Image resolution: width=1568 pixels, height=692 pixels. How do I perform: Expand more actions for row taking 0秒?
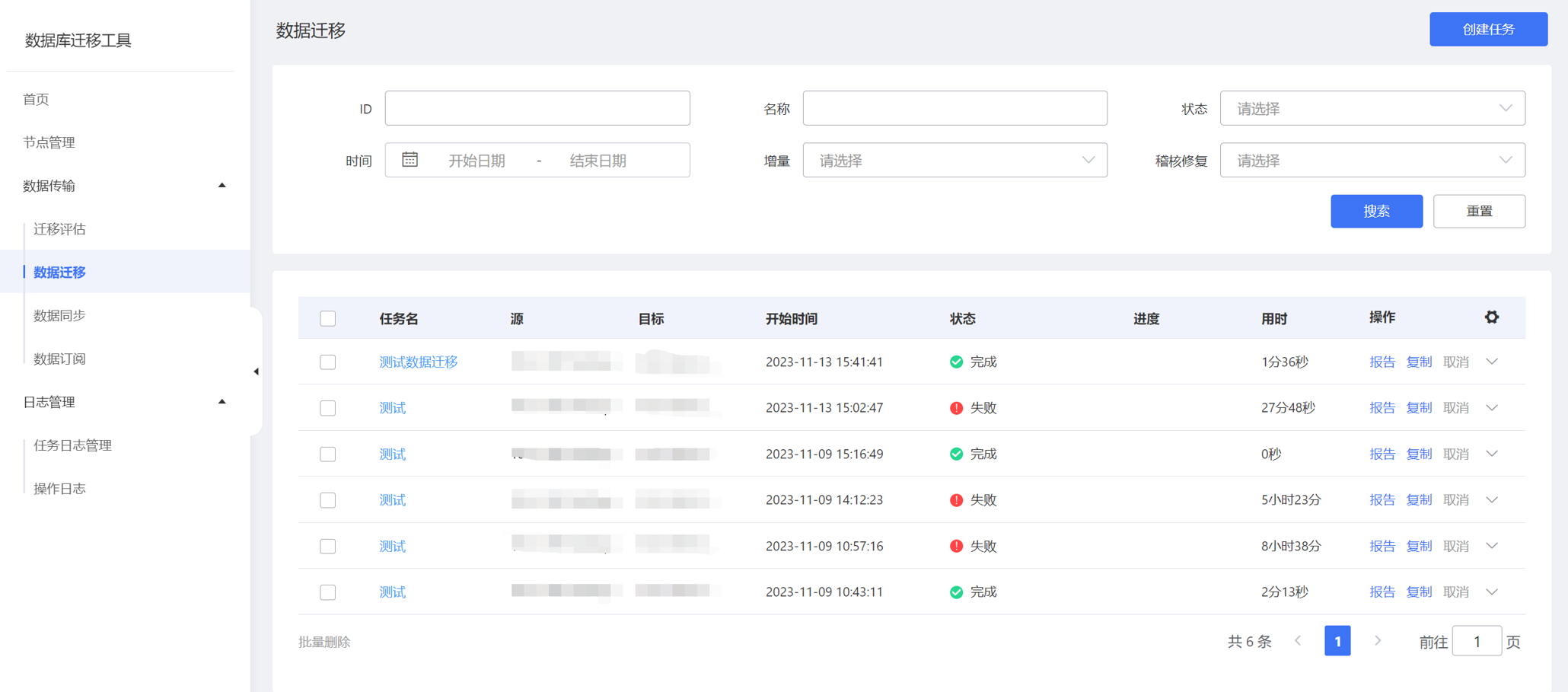tap(1492, 454)
